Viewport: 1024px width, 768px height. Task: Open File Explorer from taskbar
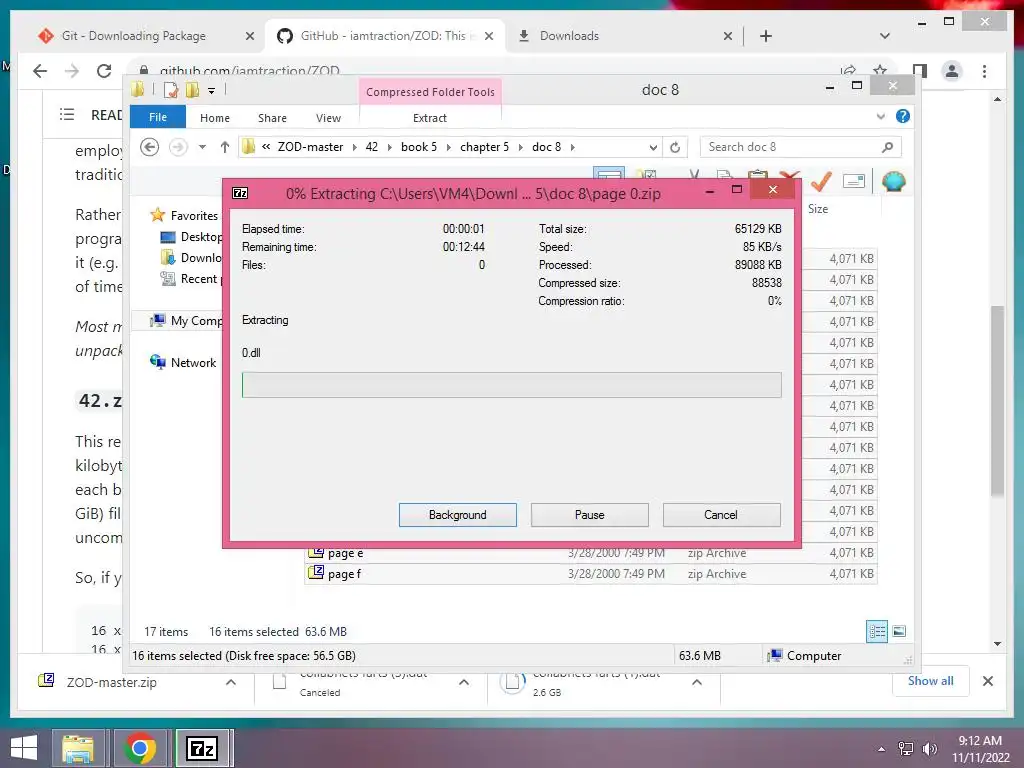[x=78, y=748]
